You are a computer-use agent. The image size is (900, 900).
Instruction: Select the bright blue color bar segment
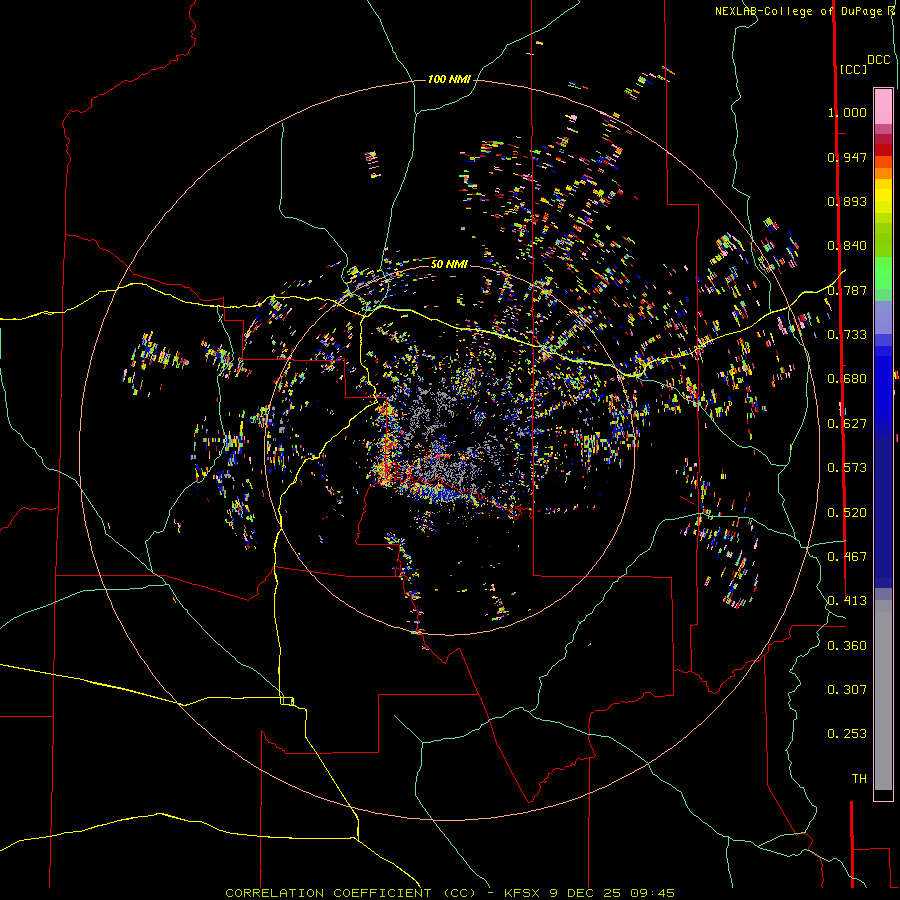pos(883,390)
